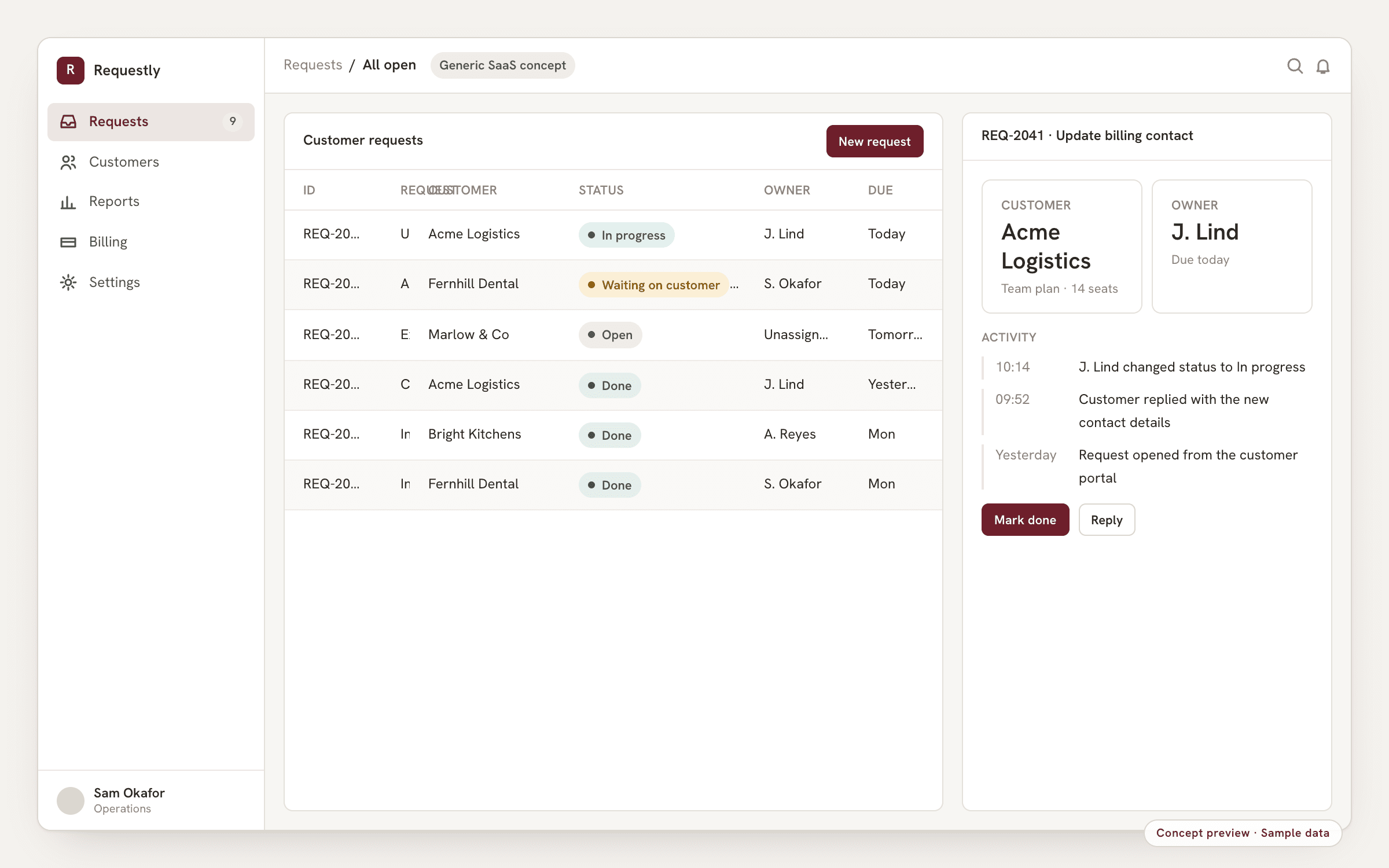The image size is (1389, 868).
Task: Click the Reply button
Action: 1107,520
